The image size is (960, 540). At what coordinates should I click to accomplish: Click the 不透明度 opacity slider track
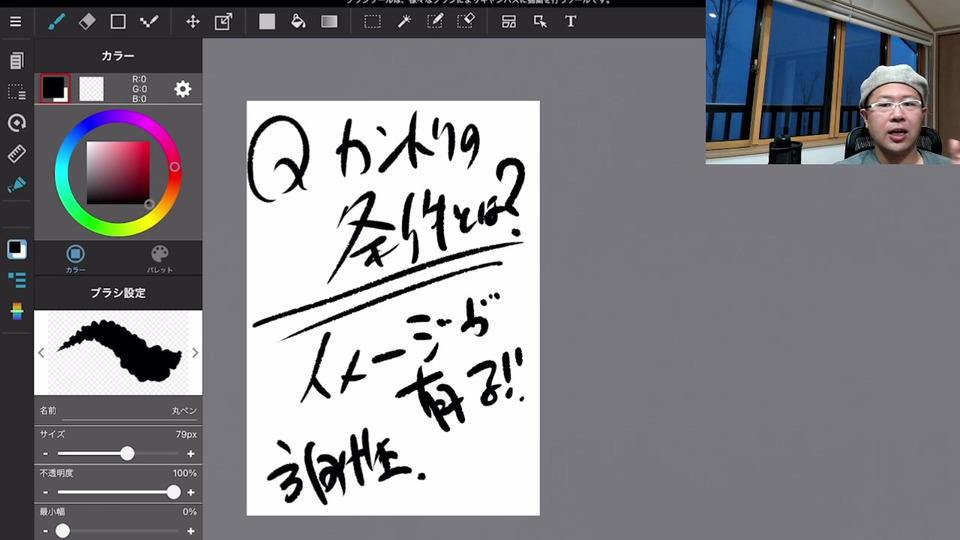tap(118, 492)
